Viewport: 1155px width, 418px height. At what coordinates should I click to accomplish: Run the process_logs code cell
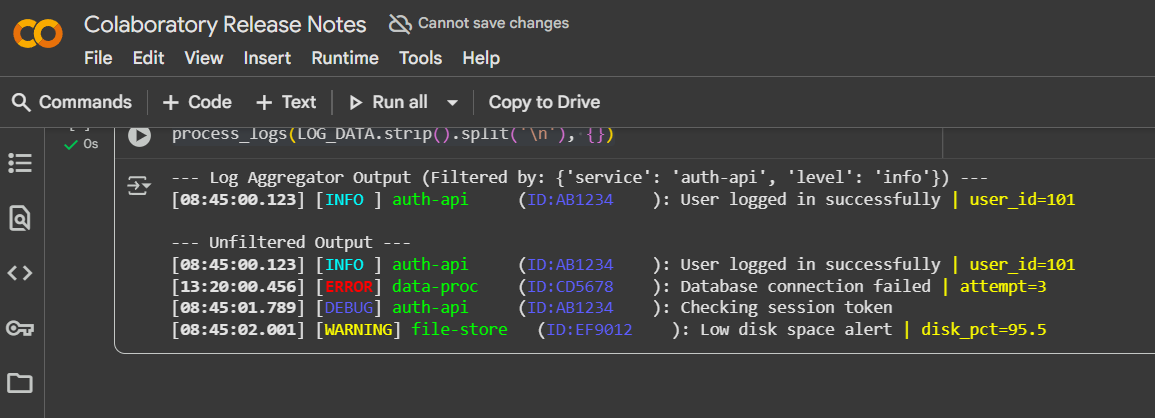pos(138,135)
